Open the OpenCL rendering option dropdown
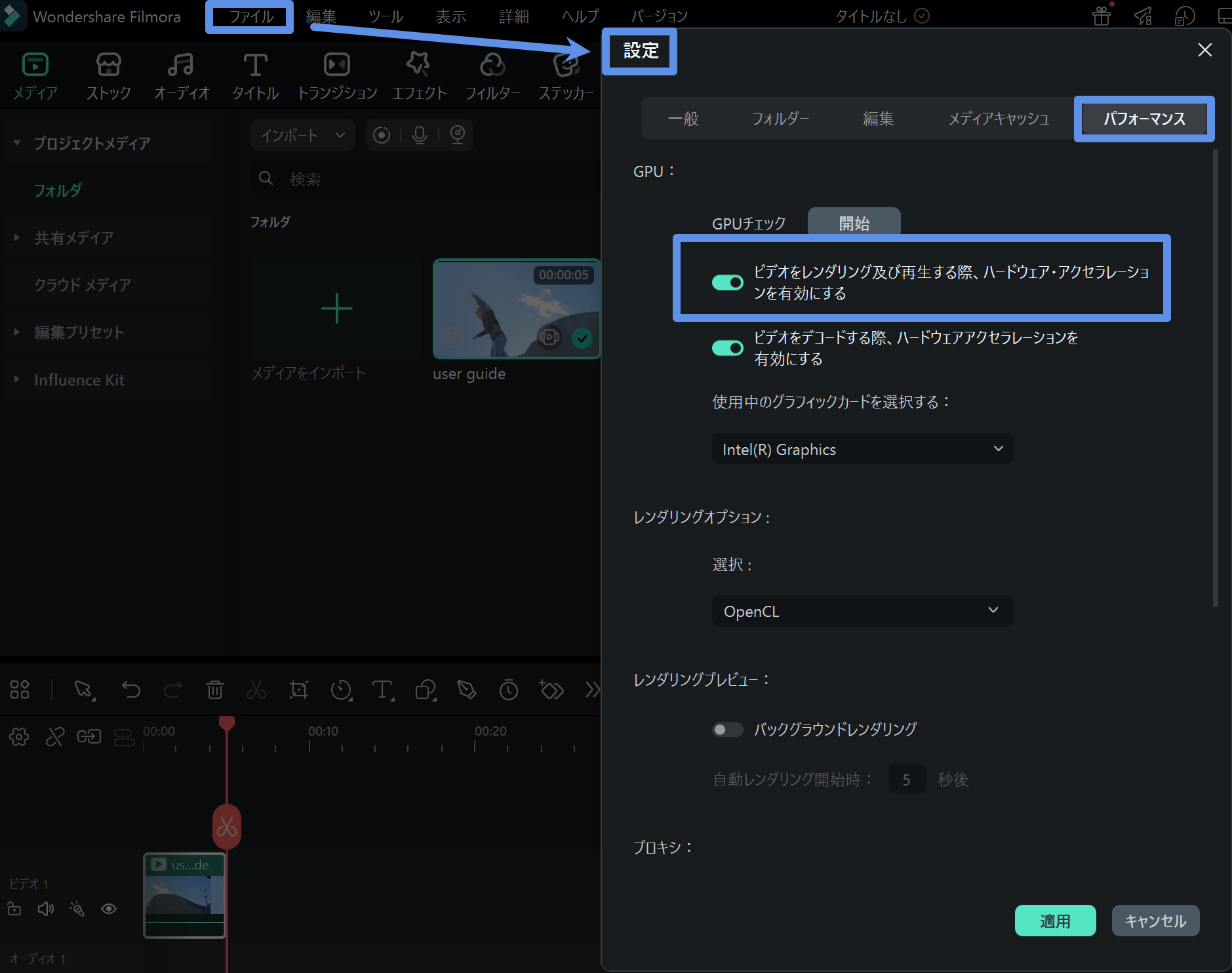The width and height of the screenshot is (1232, 973). pyautogui.click(x=862, y=611)
